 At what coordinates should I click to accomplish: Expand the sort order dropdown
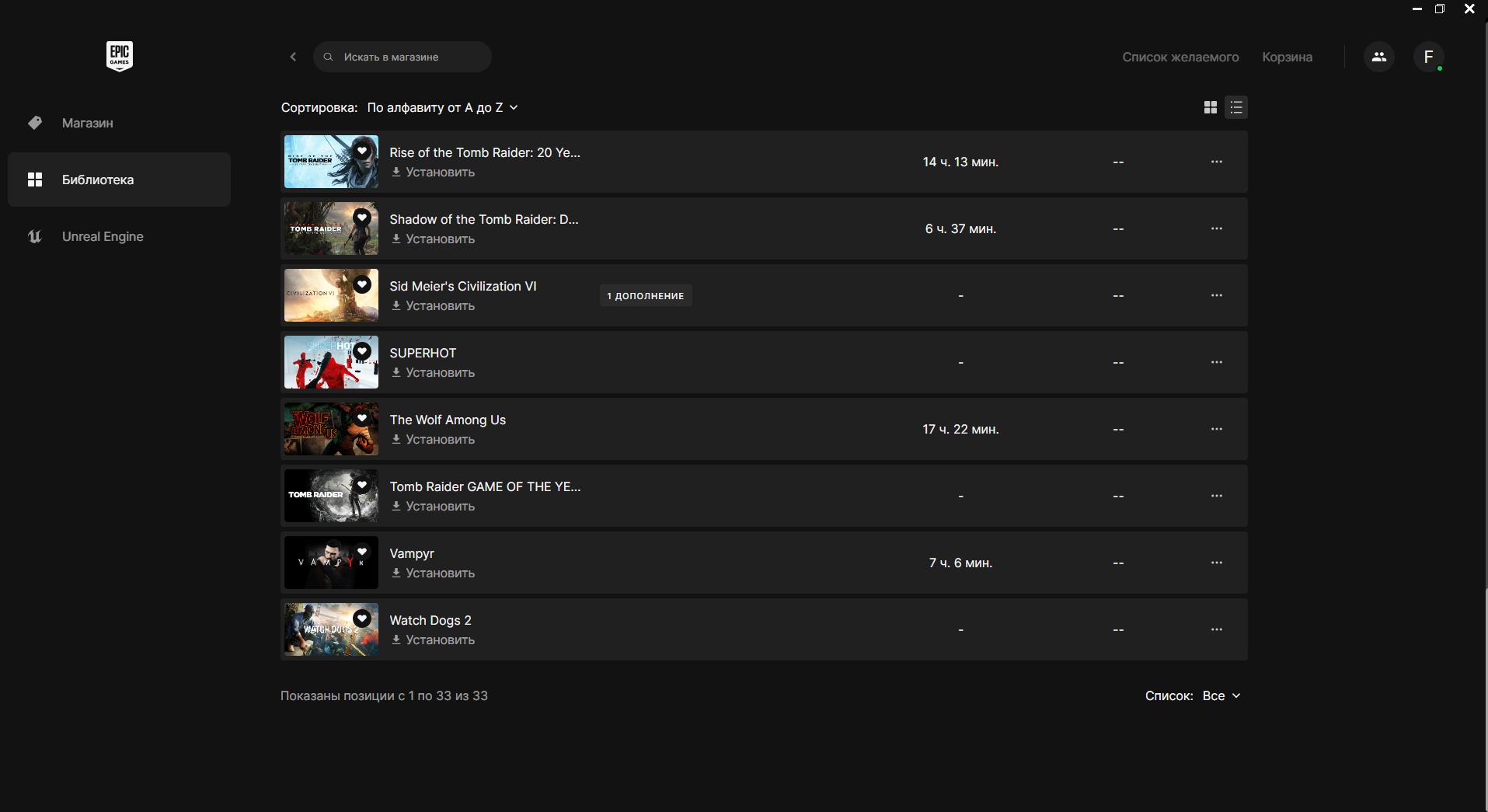coord(442,107)
